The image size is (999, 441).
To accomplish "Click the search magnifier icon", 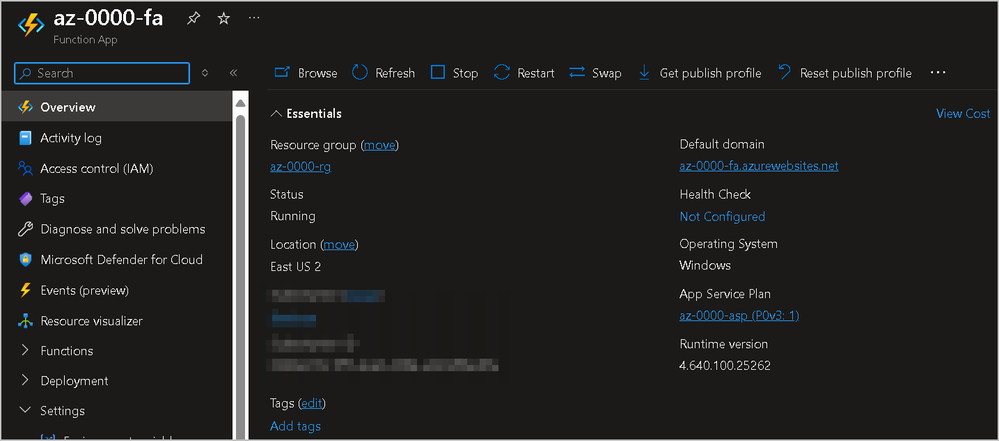I will (x=26, y=73).
